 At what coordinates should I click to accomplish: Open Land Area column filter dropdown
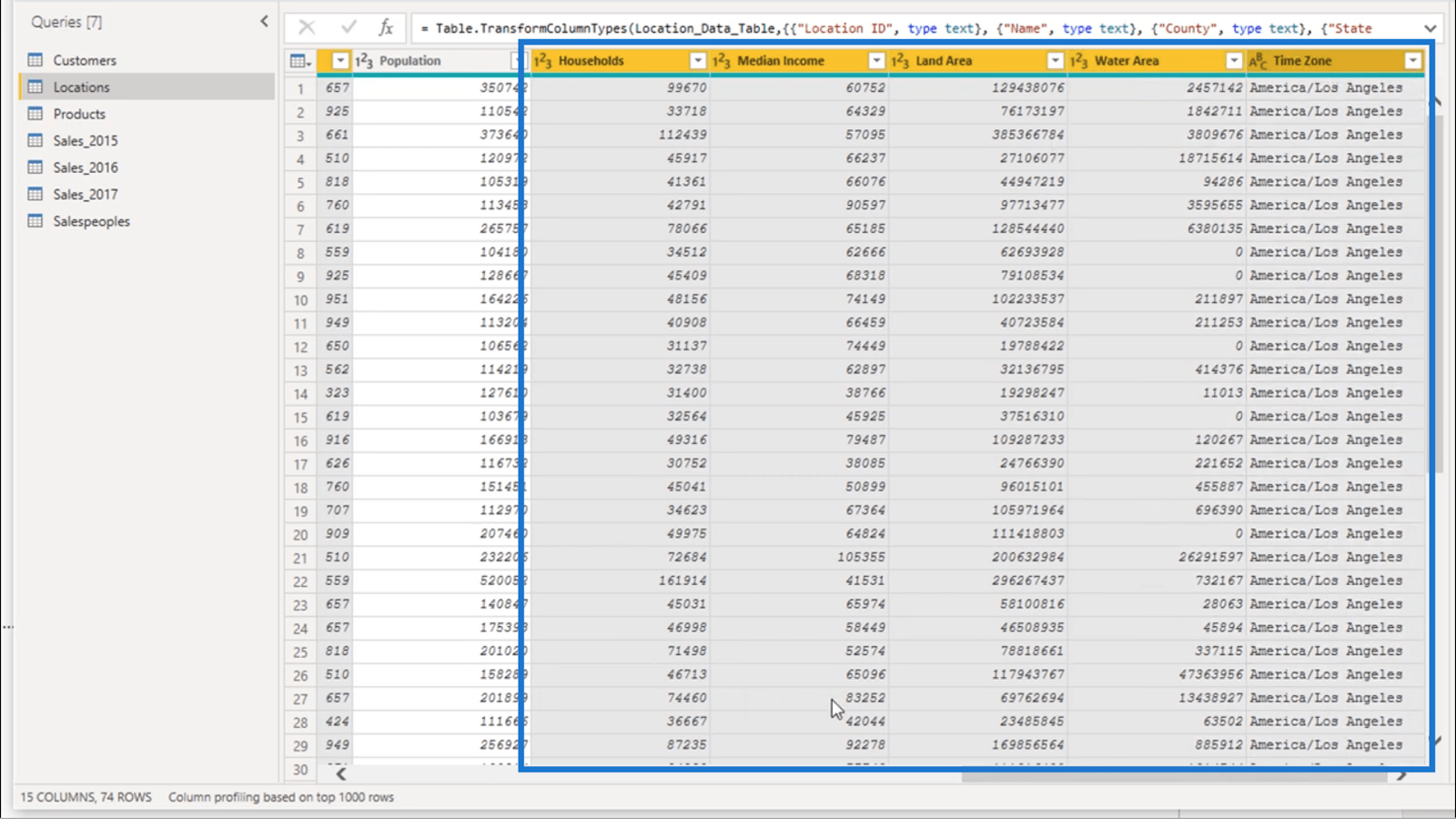(1055, 61)
